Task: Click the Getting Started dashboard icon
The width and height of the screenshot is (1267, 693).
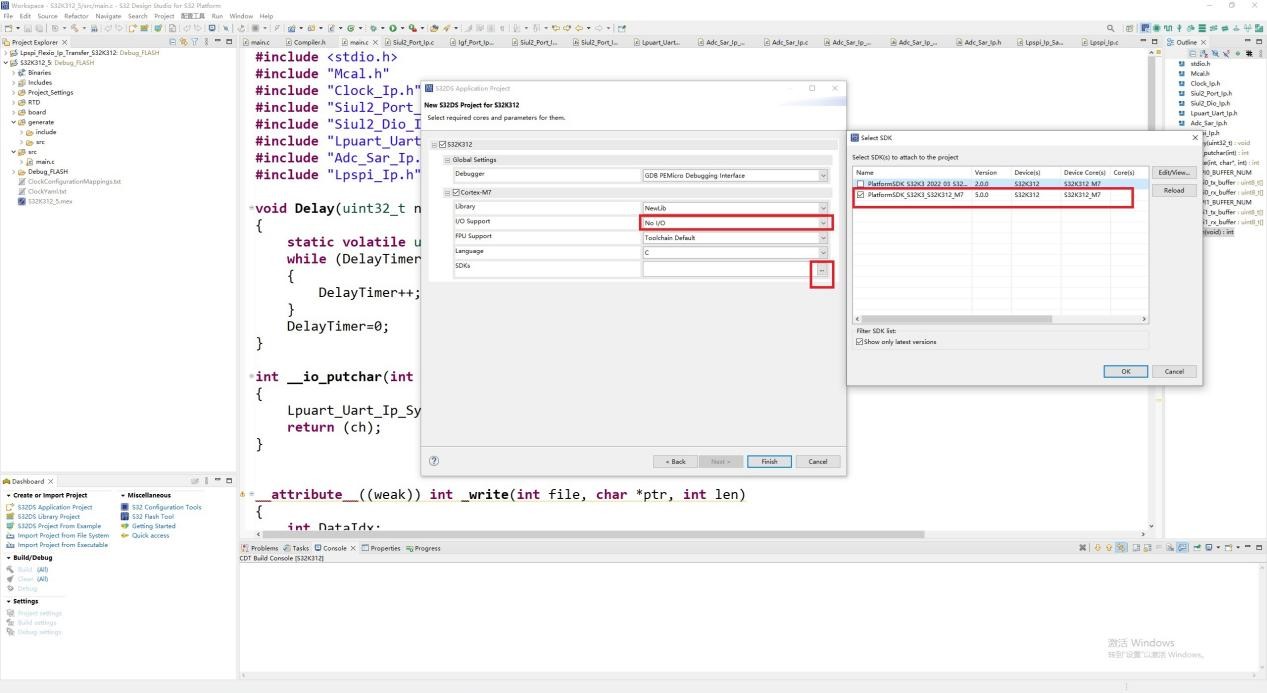Action: (124, 526)
